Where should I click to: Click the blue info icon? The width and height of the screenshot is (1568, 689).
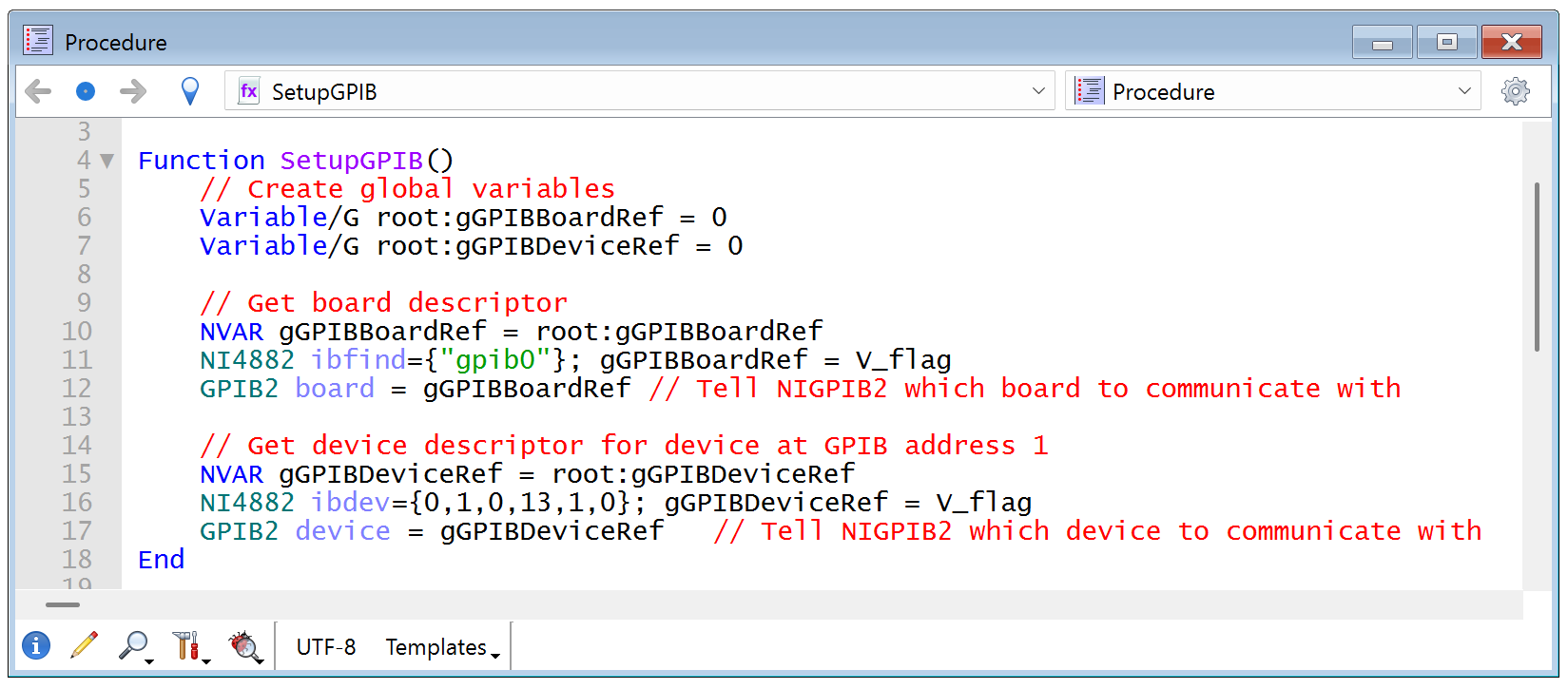[x=36, y=646]
